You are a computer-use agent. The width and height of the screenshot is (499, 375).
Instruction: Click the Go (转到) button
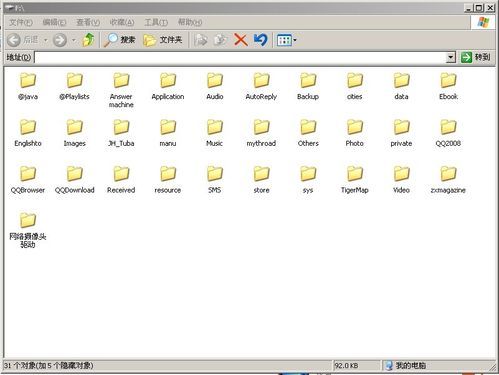476,57
